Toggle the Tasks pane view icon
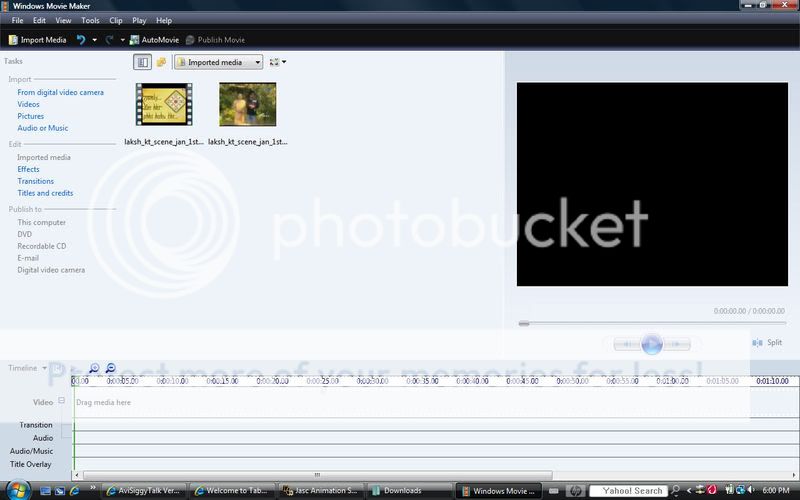This screenshot has height=500, width=800. click(142, 62)
